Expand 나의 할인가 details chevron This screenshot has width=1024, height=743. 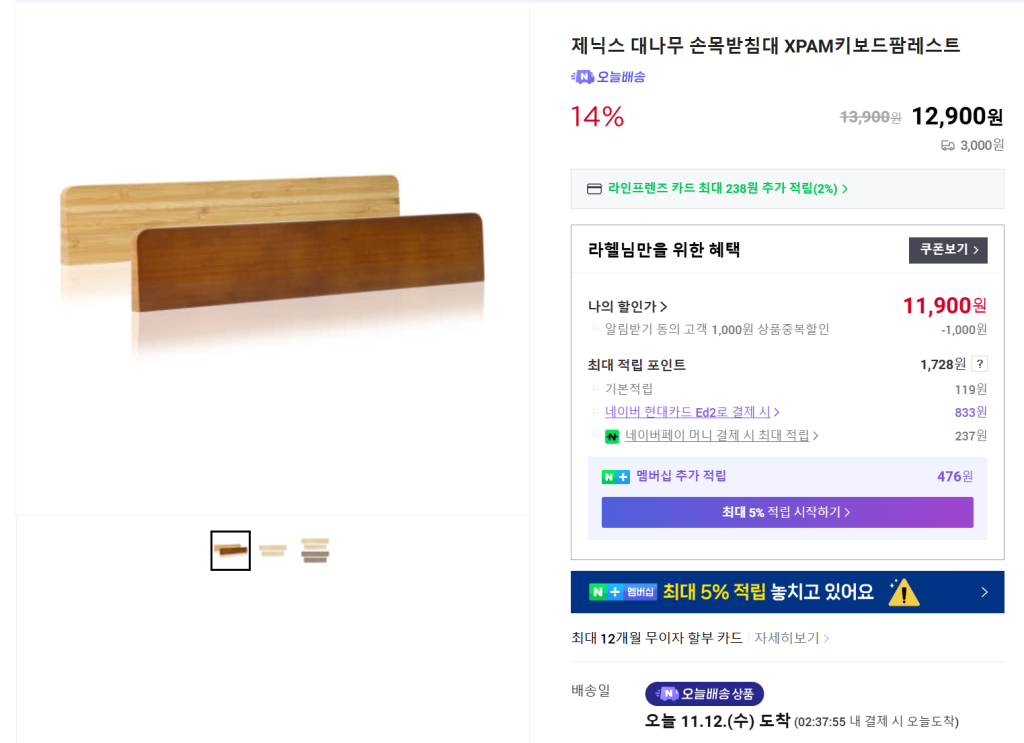[x=664, y=307]
